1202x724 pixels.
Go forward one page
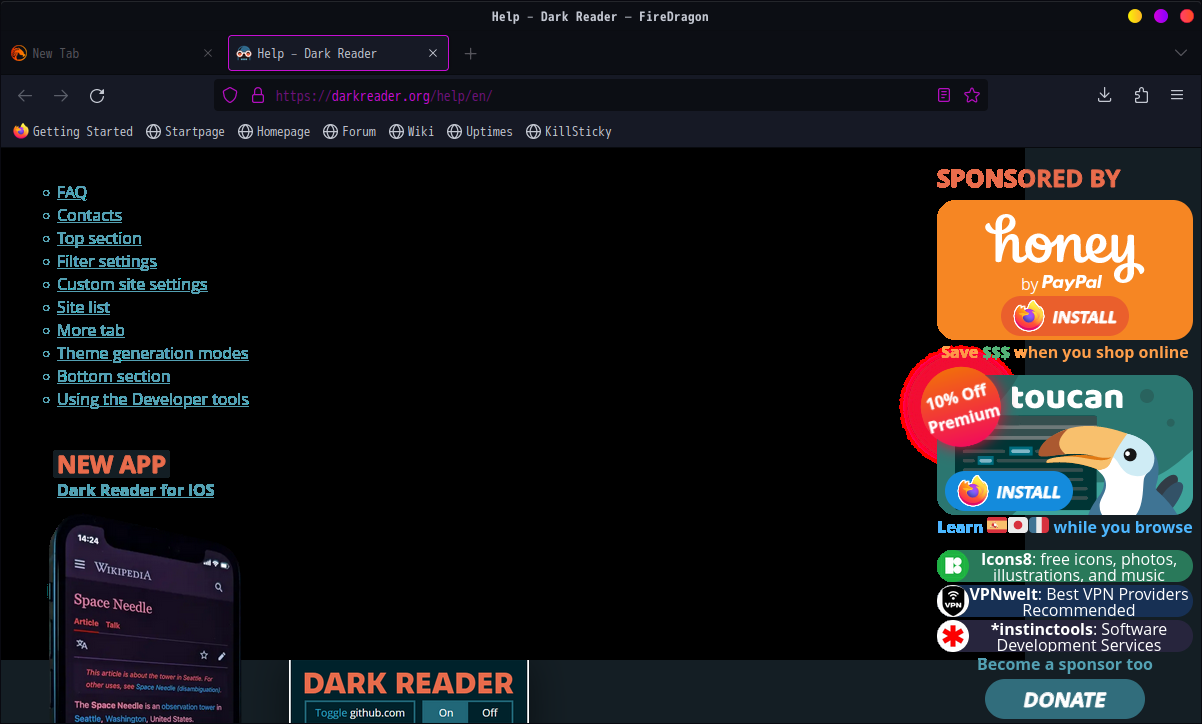click(61, 96)
